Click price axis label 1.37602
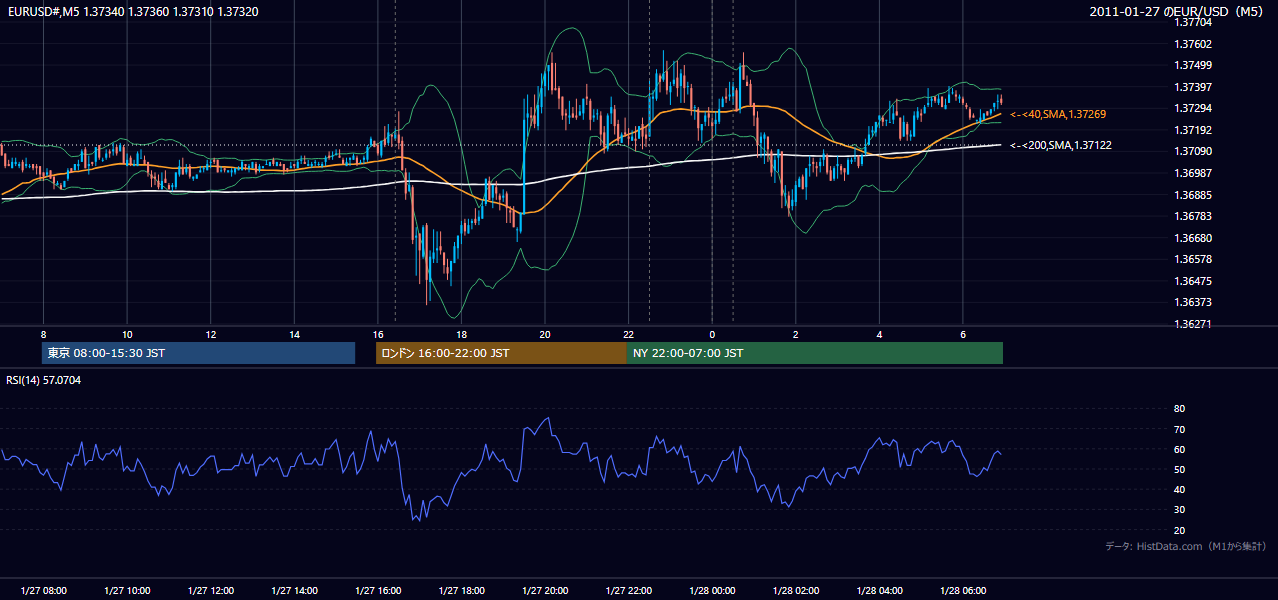Screen dimensions: 1278x600 (1194, 44)
